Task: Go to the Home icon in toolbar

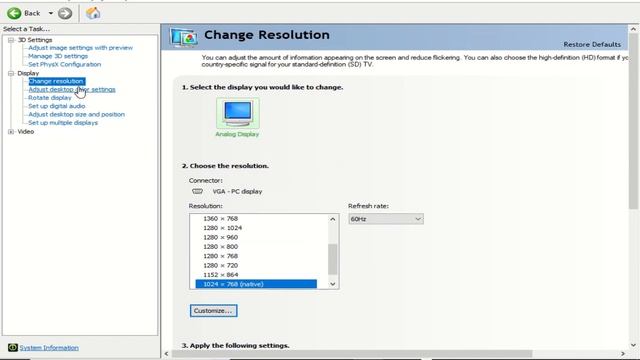Action: [93, 13]
